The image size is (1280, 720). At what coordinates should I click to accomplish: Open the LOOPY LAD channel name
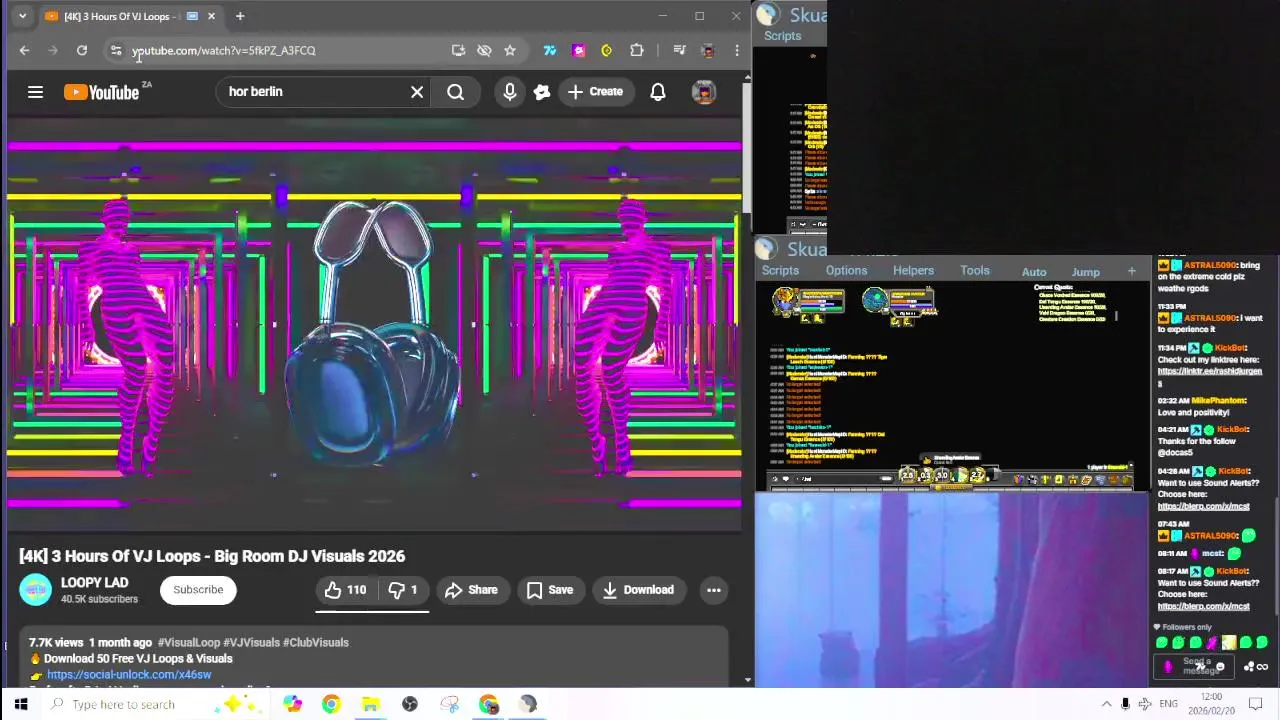click(x=94, y=582)
